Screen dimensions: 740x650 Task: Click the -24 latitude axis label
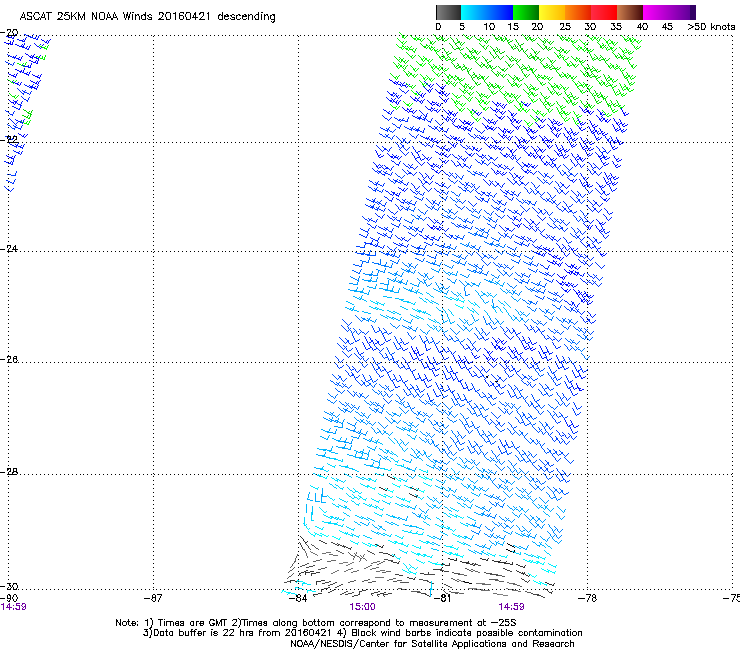(x=9, y=248)
